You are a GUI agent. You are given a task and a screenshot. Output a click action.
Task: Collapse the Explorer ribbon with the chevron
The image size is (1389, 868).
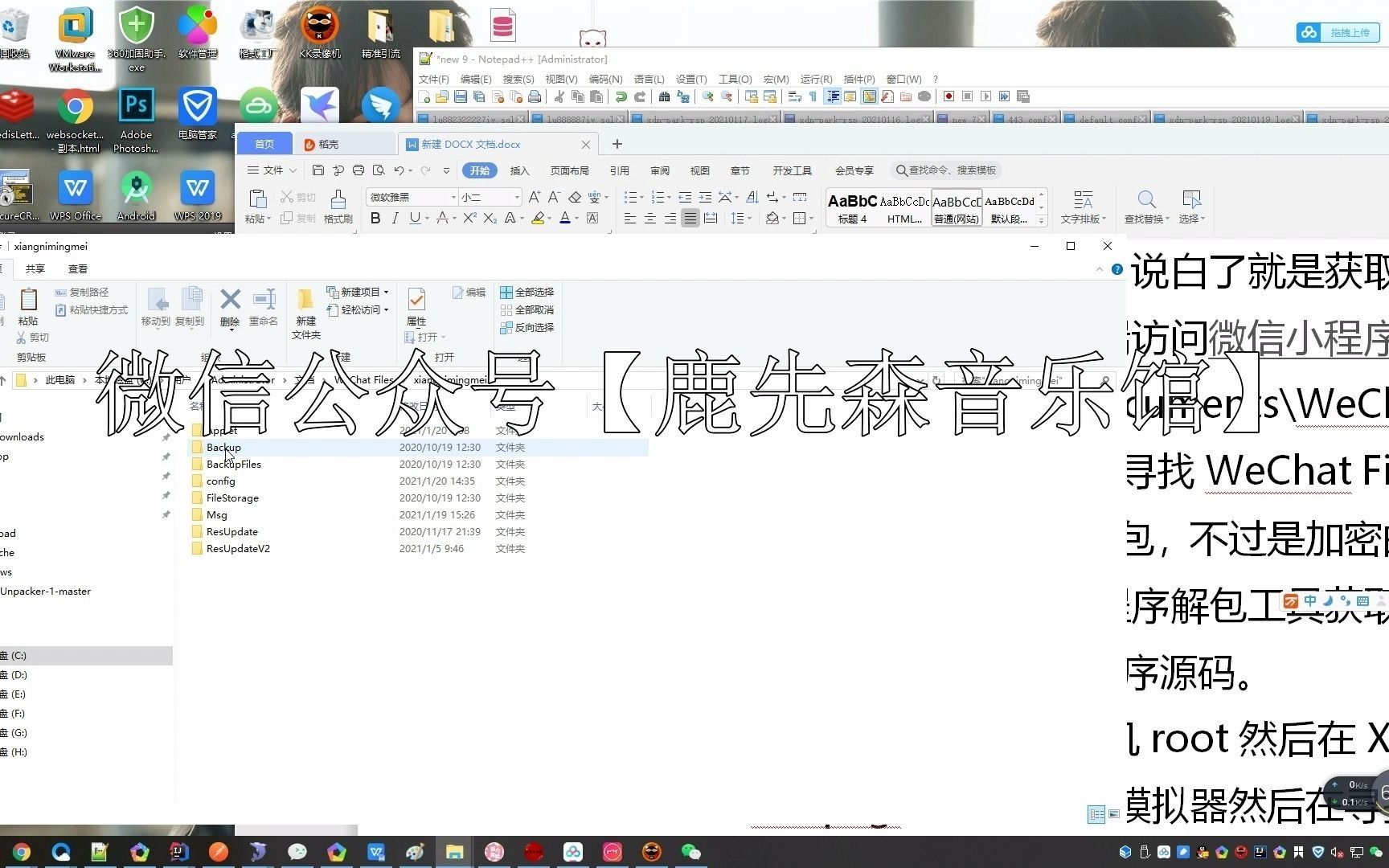tap(1100, 269)
